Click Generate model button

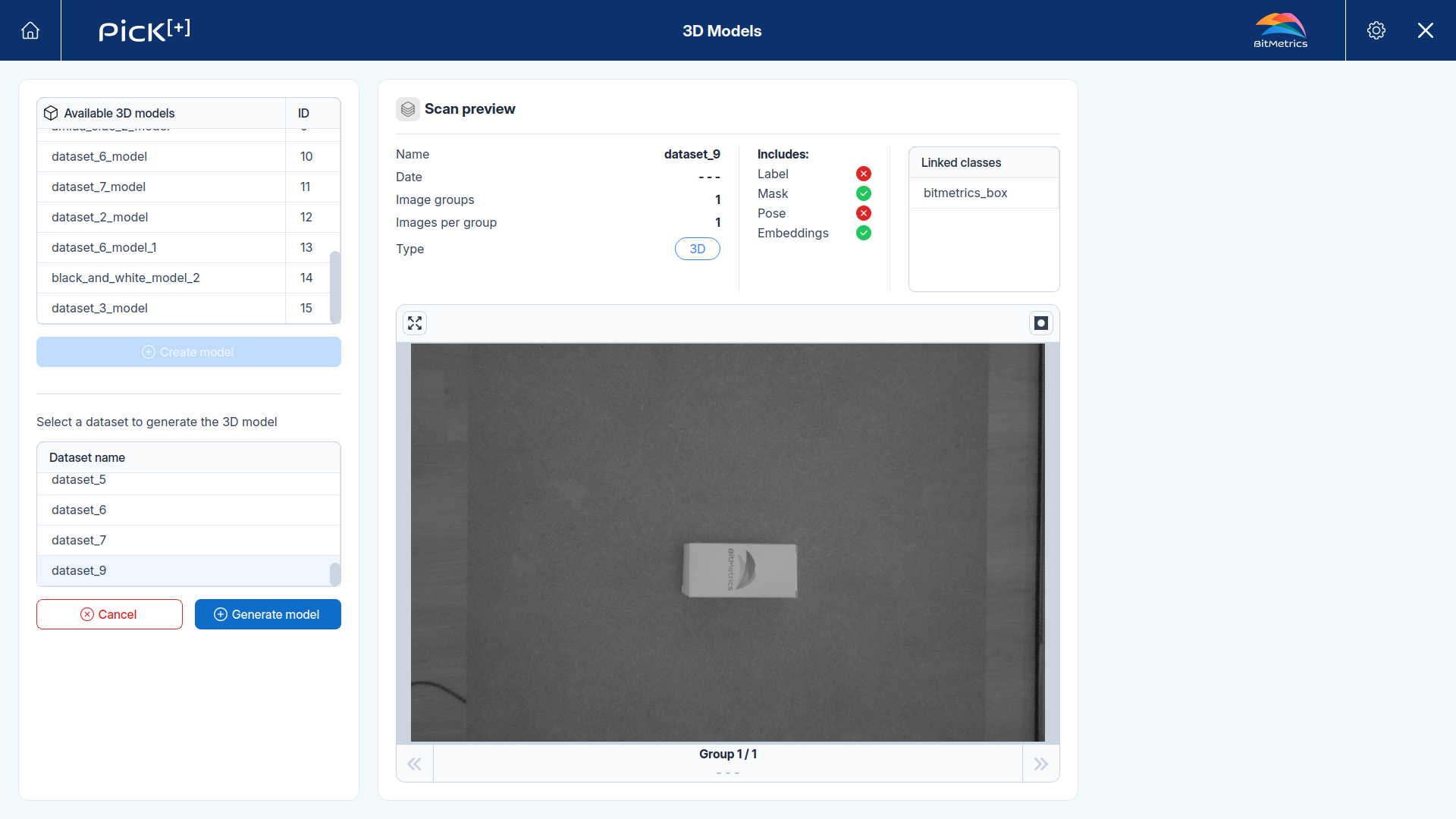pos(268,614)
